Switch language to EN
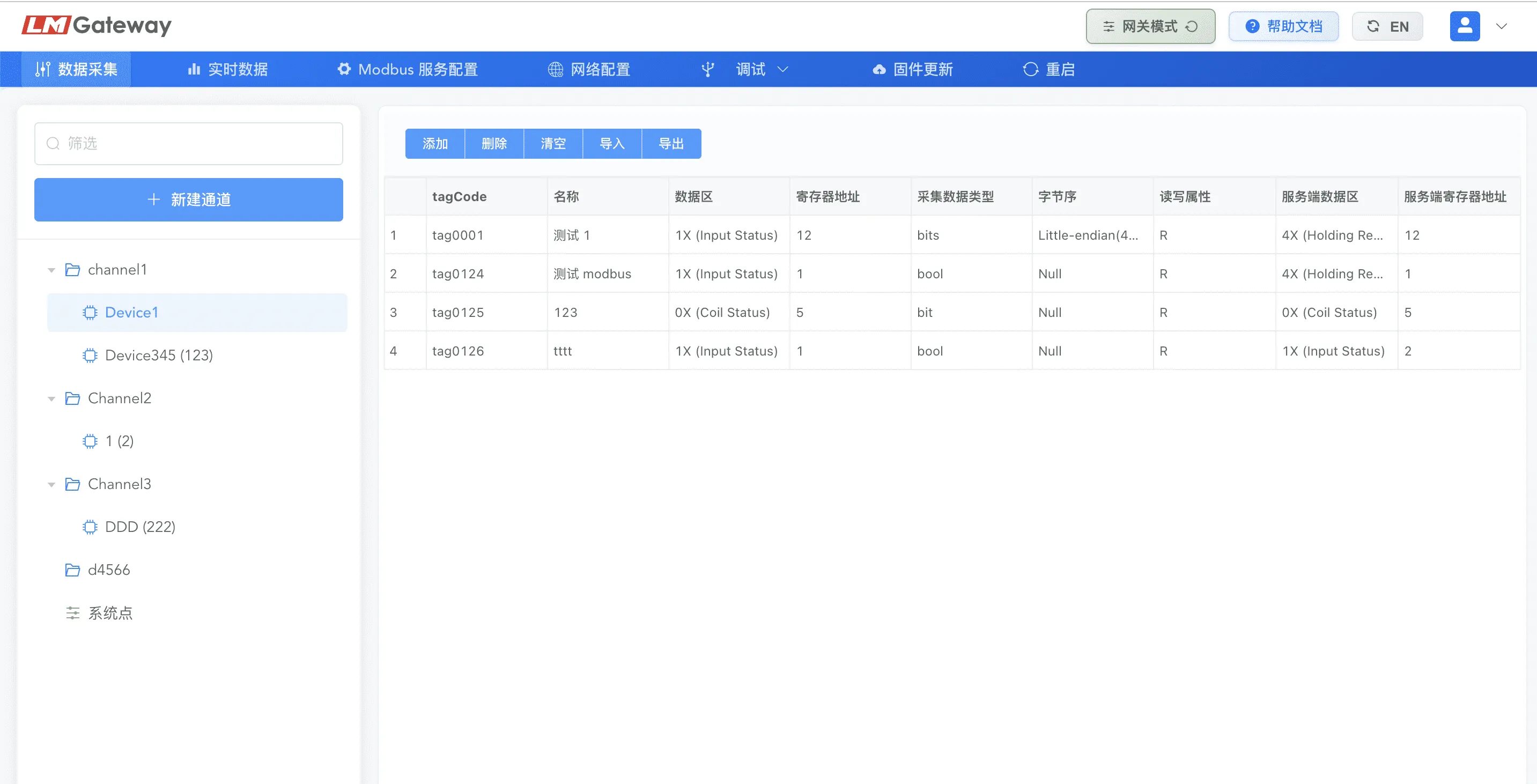 1387,26
